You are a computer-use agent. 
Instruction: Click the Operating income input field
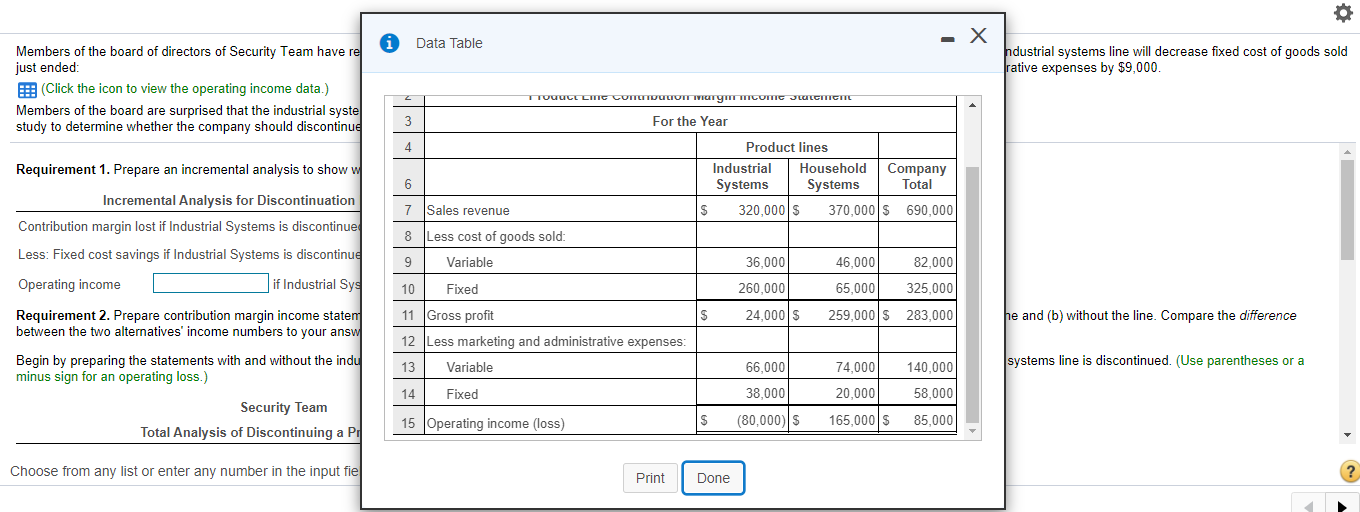click(x=211, y=284)
